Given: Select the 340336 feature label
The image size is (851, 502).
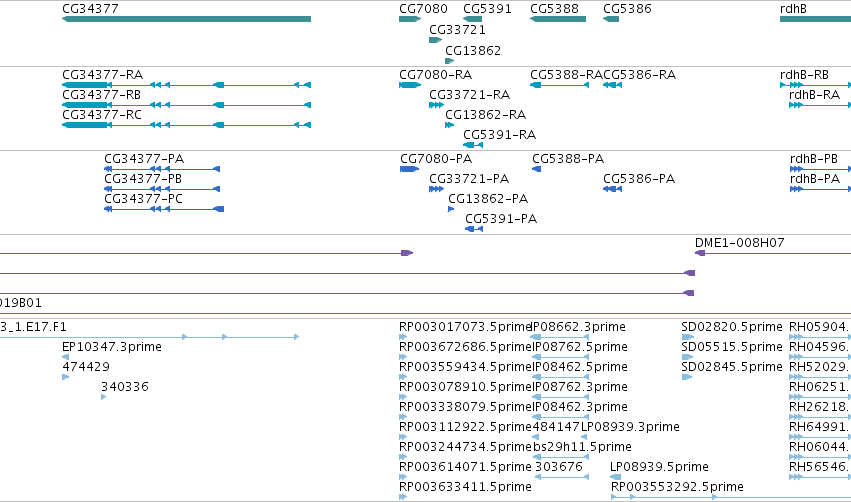Looking at the screenshot, I should 125,387.
